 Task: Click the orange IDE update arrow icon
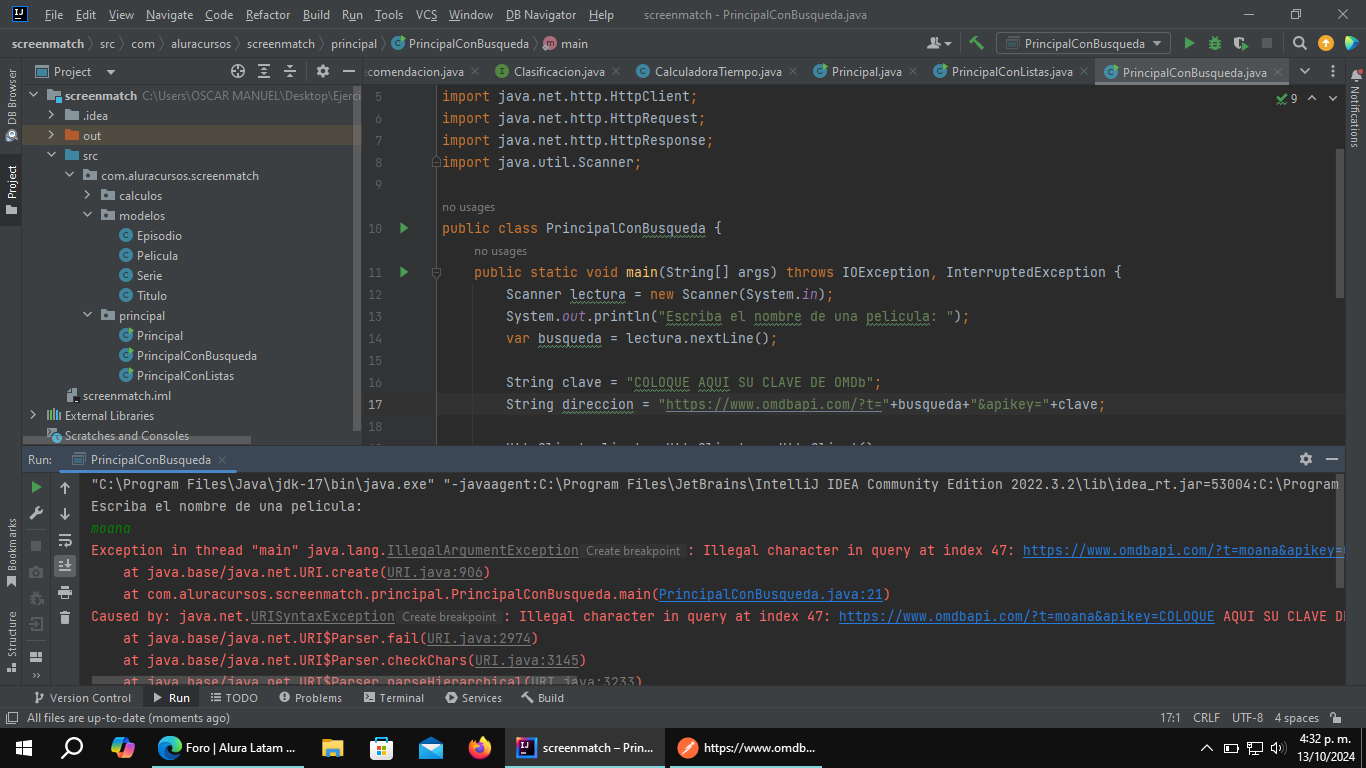point(1326,43)
